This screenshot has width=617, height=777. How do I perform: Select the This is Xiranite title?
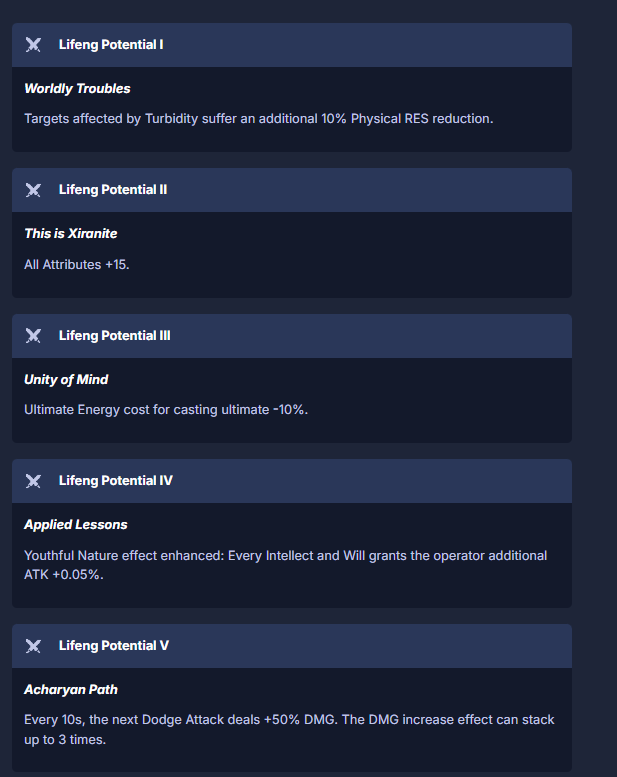point(70,234)
